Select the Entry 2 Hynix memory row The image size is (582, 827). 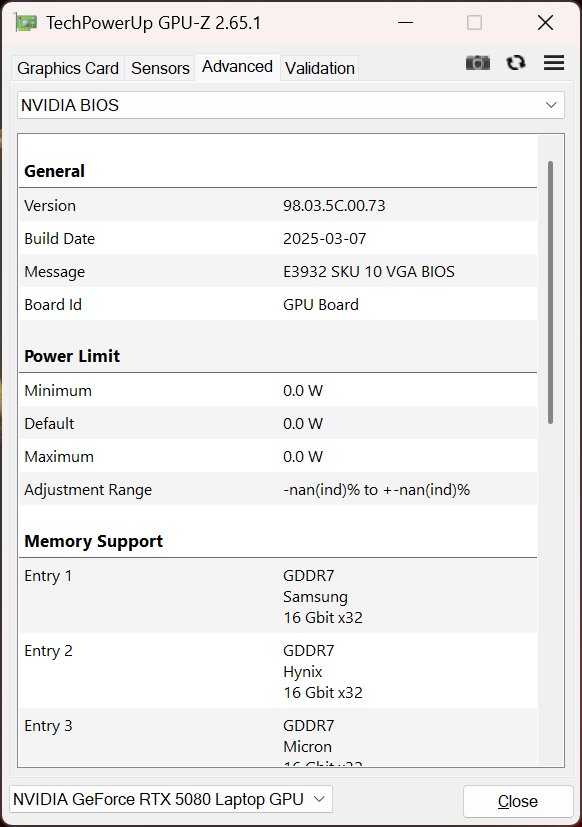[x=278, y=671]
